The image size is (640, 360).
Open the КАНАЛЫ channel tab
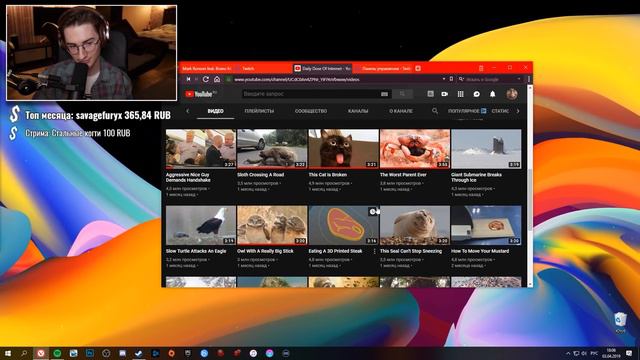point(358,111)
